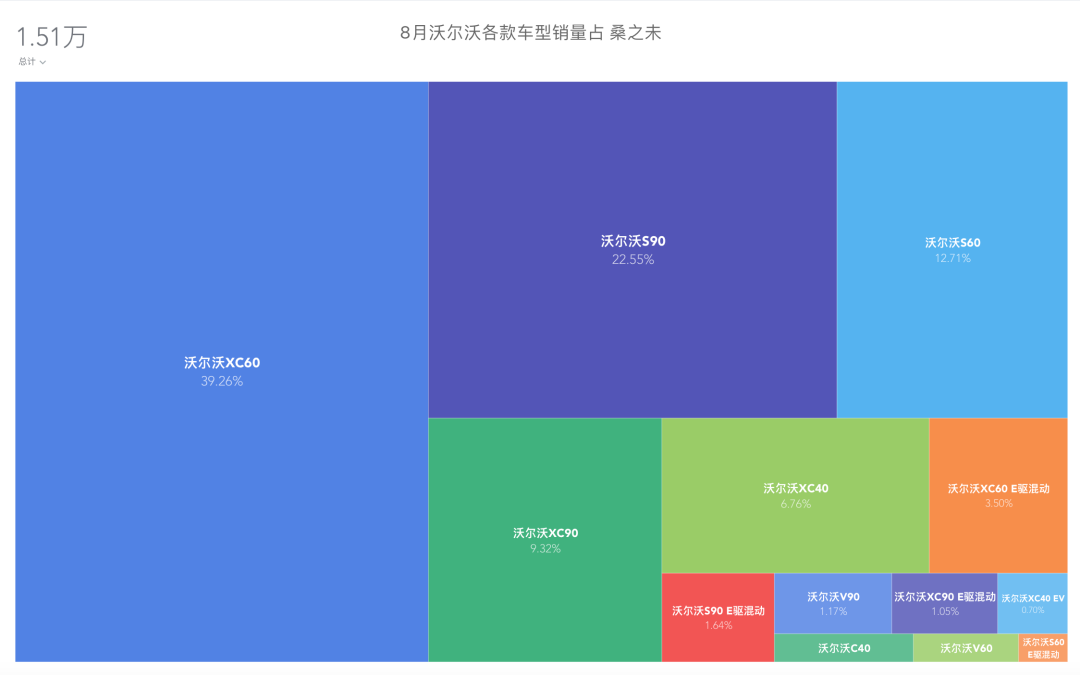1080x675 pixels.
Task: Click the 9.32% percentage label
Action: pyautogui.click(x=545, y=549)
